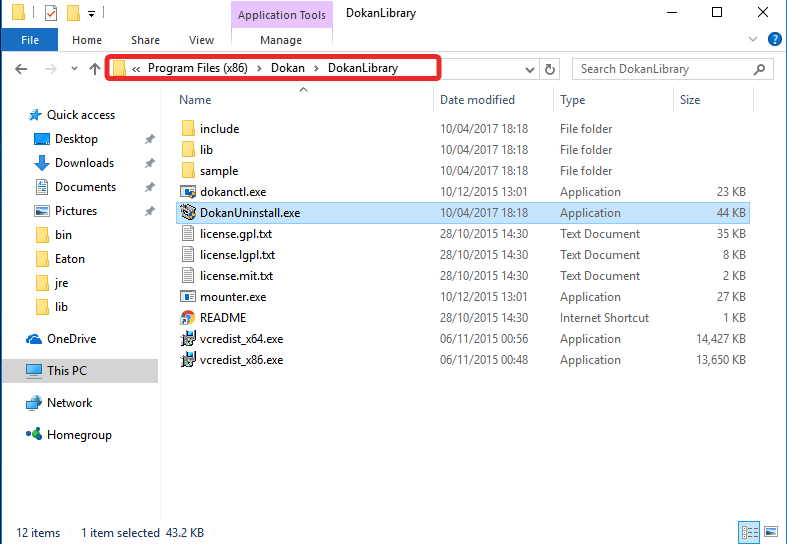Select the include folder icon
Image resolution: width=787 pixels, height=544 pixels.
coord(188,128)
